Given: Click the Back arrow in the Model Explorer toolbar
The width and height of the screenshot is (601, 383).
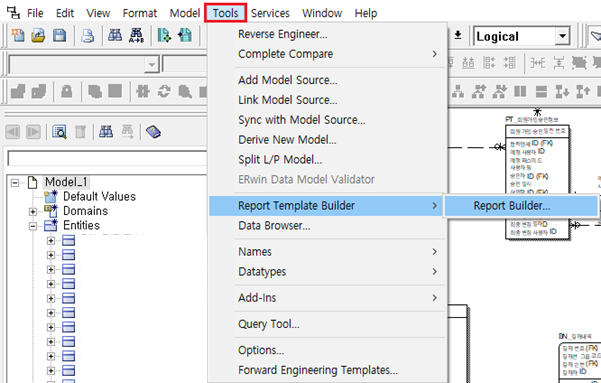Looking at the screenshot, I should pos(13,132).
